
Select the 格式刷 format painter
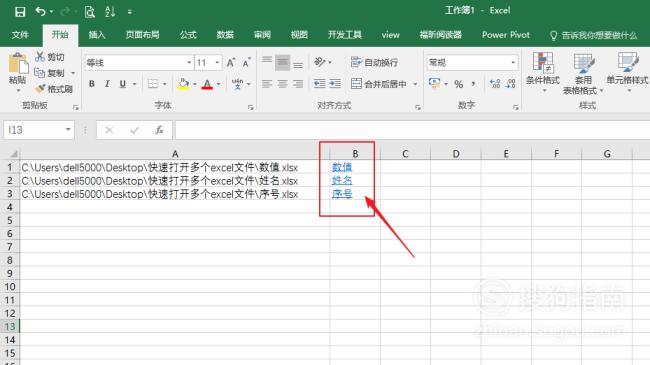tap(54, 89)
